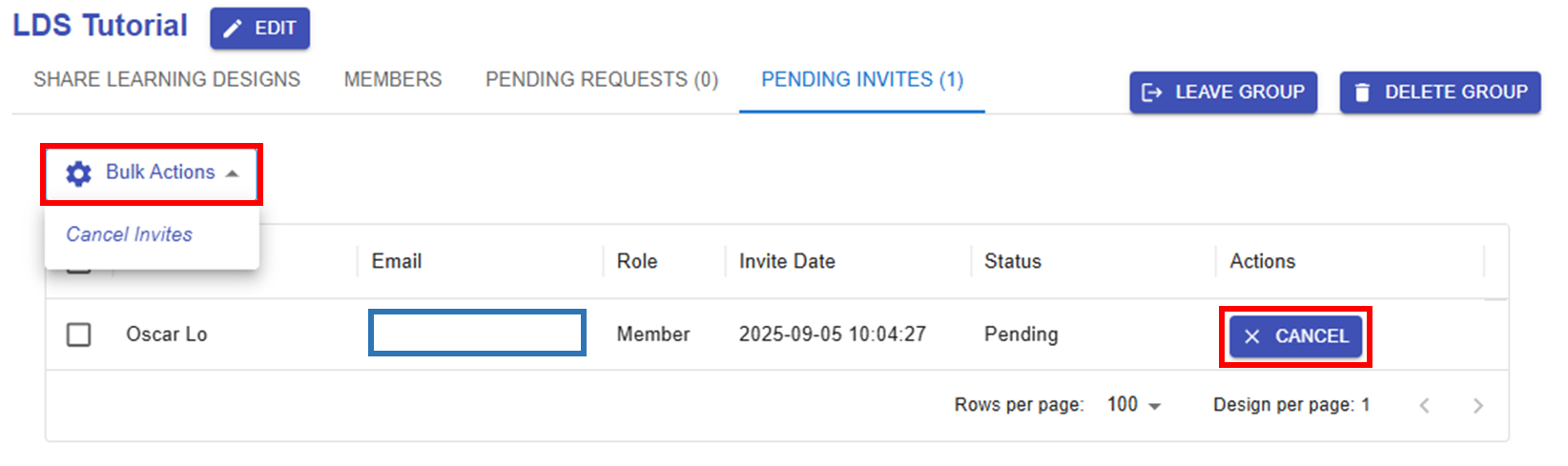Go to previous page arrow
This screenshot has width=1568, height=466.
pos(1424,406)
